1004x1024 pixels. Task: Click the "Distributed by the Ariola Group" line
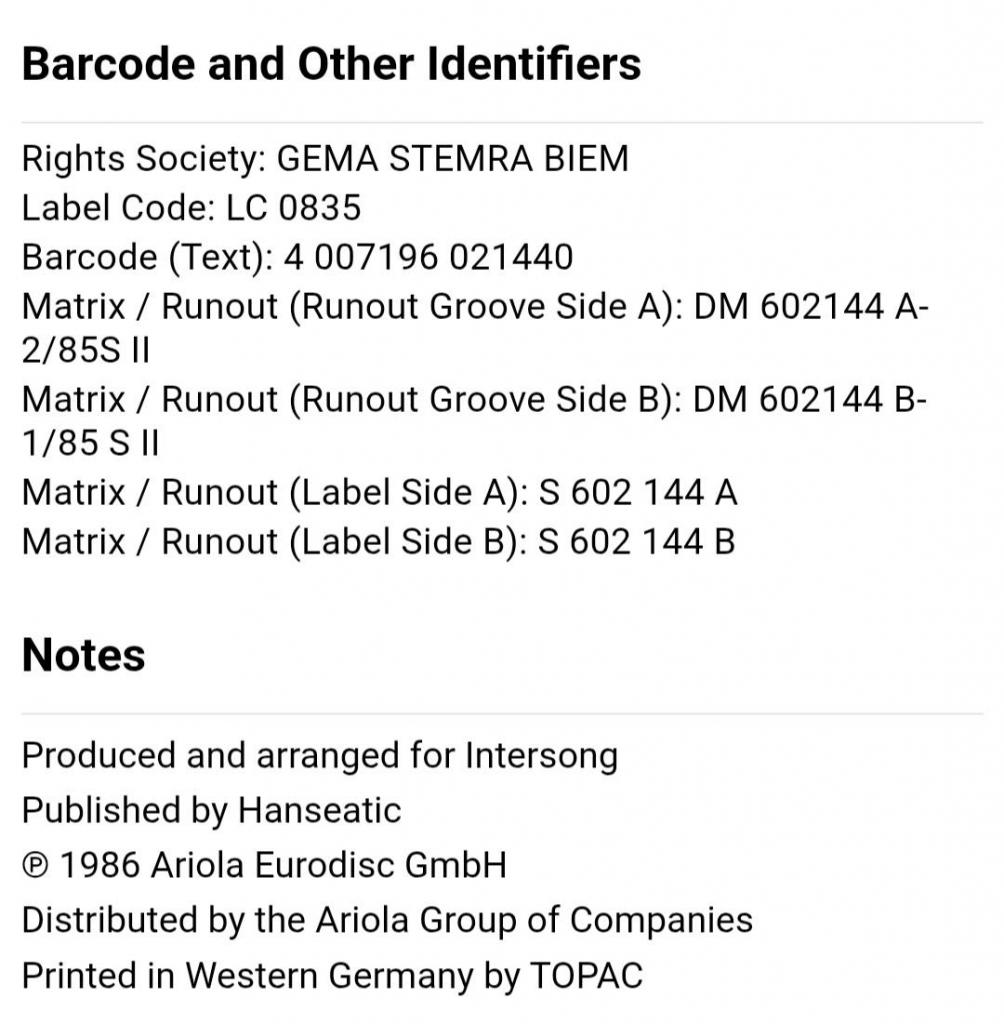coord(387,919)
